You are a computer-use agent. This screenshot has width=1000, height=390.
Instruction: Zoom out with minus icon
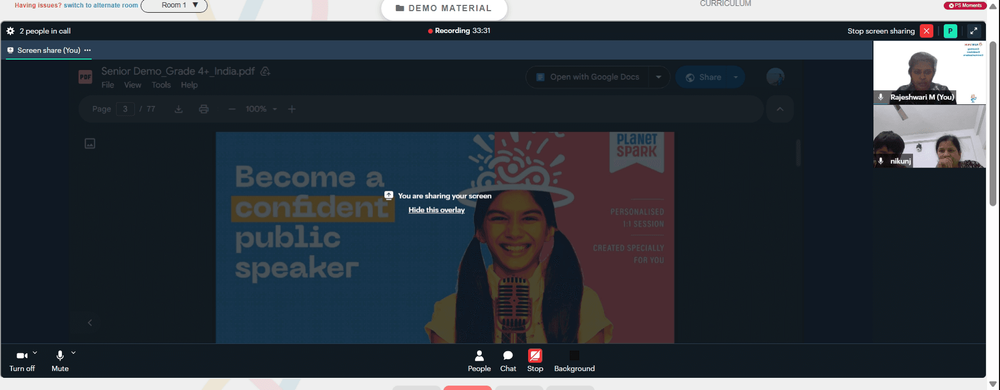click(x=232, y=109)
